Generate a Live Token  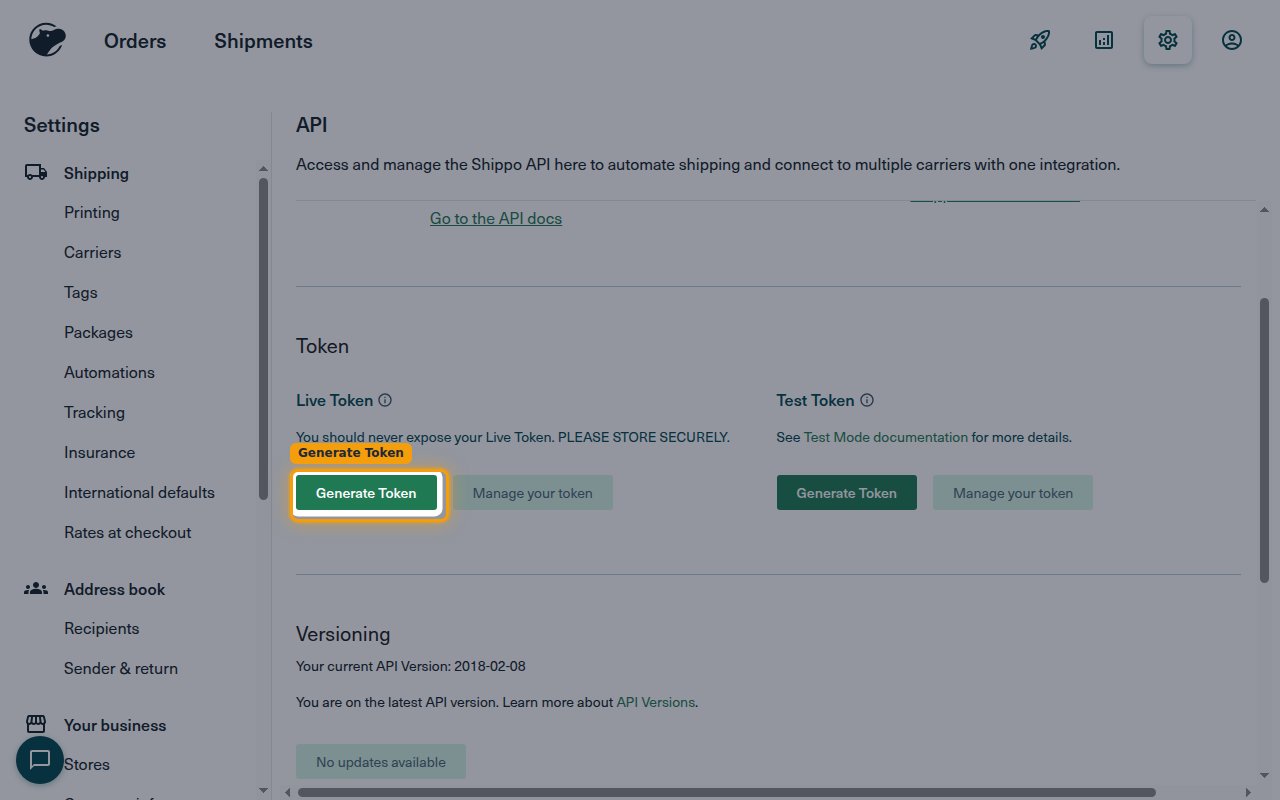click(366, 492)
